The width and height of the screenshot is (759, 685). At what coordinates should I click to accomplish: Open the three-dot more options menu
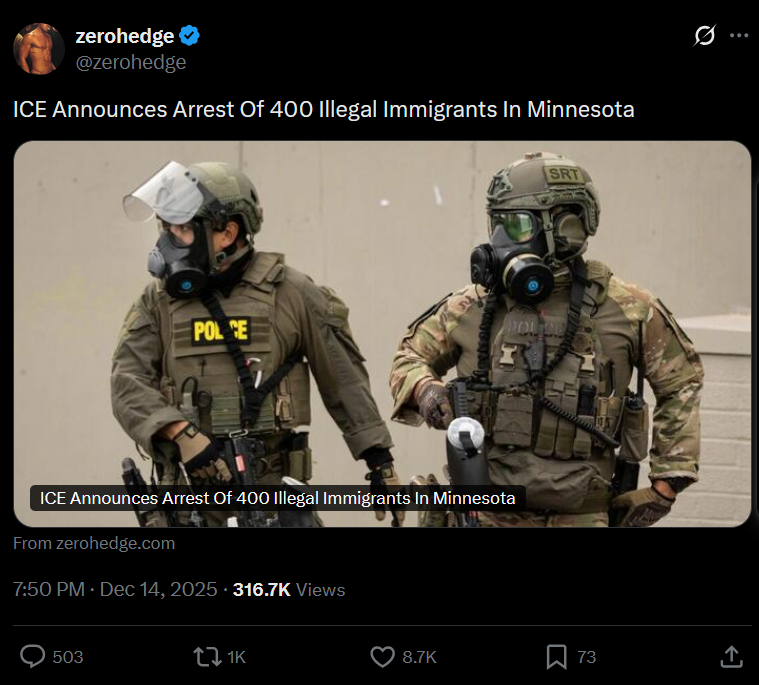(739, 35)
